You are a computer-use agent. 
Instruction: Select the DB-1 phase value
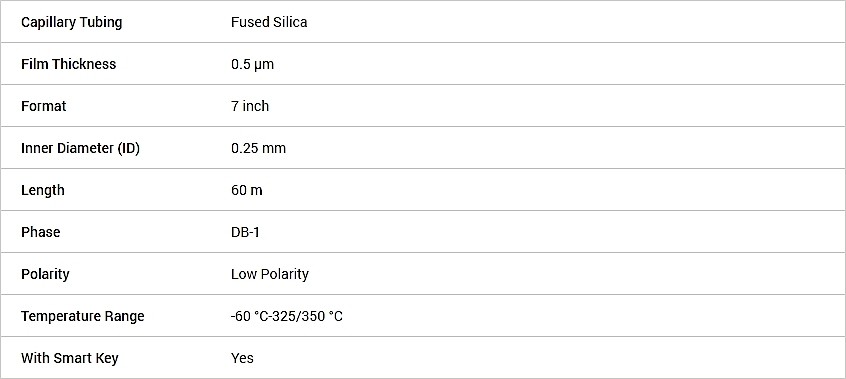[245, 232]
